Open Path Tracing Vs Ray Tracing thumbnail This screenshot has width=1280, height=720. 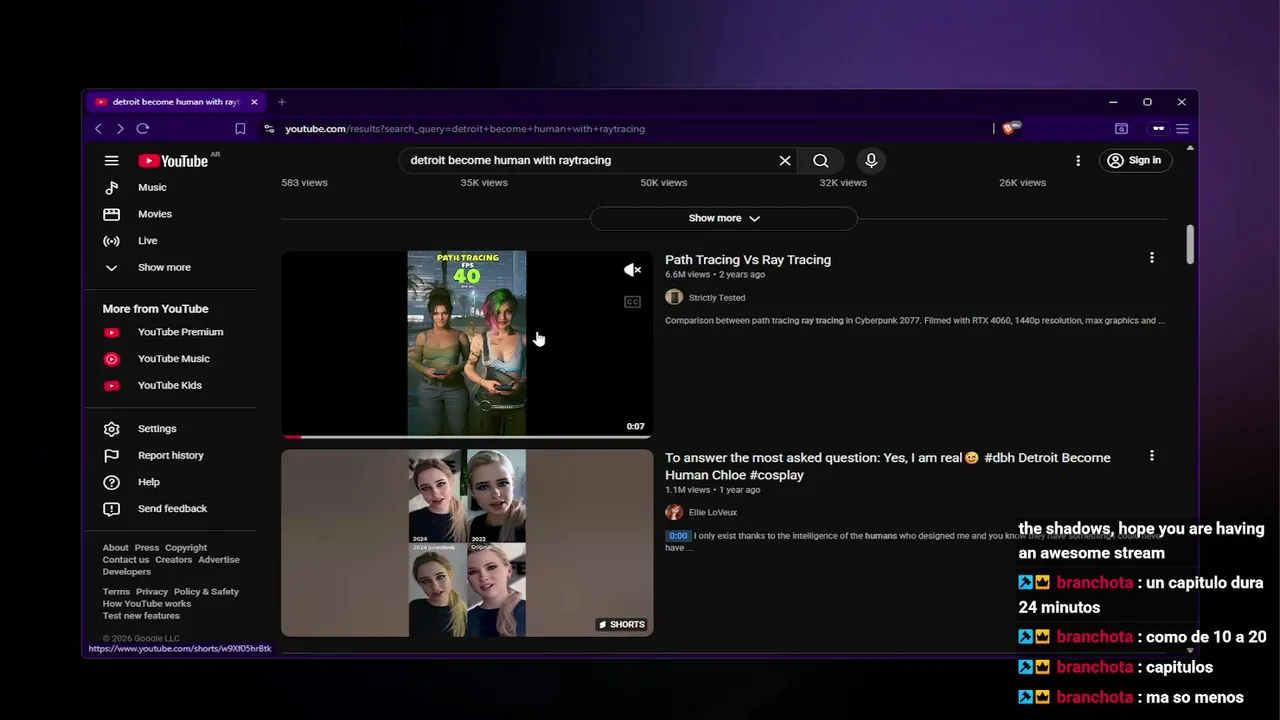pos(467,344)
